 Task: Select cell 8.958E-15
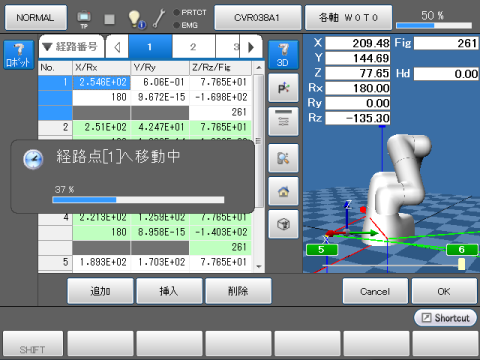pos(160,232)
